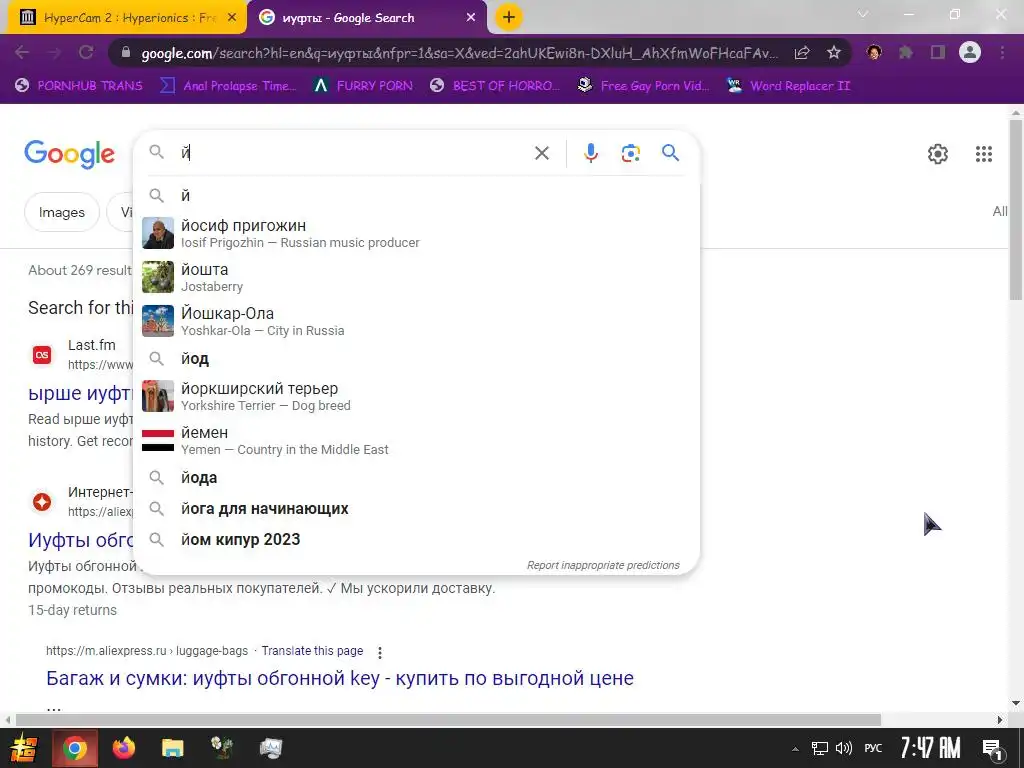The width and height of the screenshot is (1024, 768).
Task: Toggle the browser side panel icon
Action: (938, 52)
